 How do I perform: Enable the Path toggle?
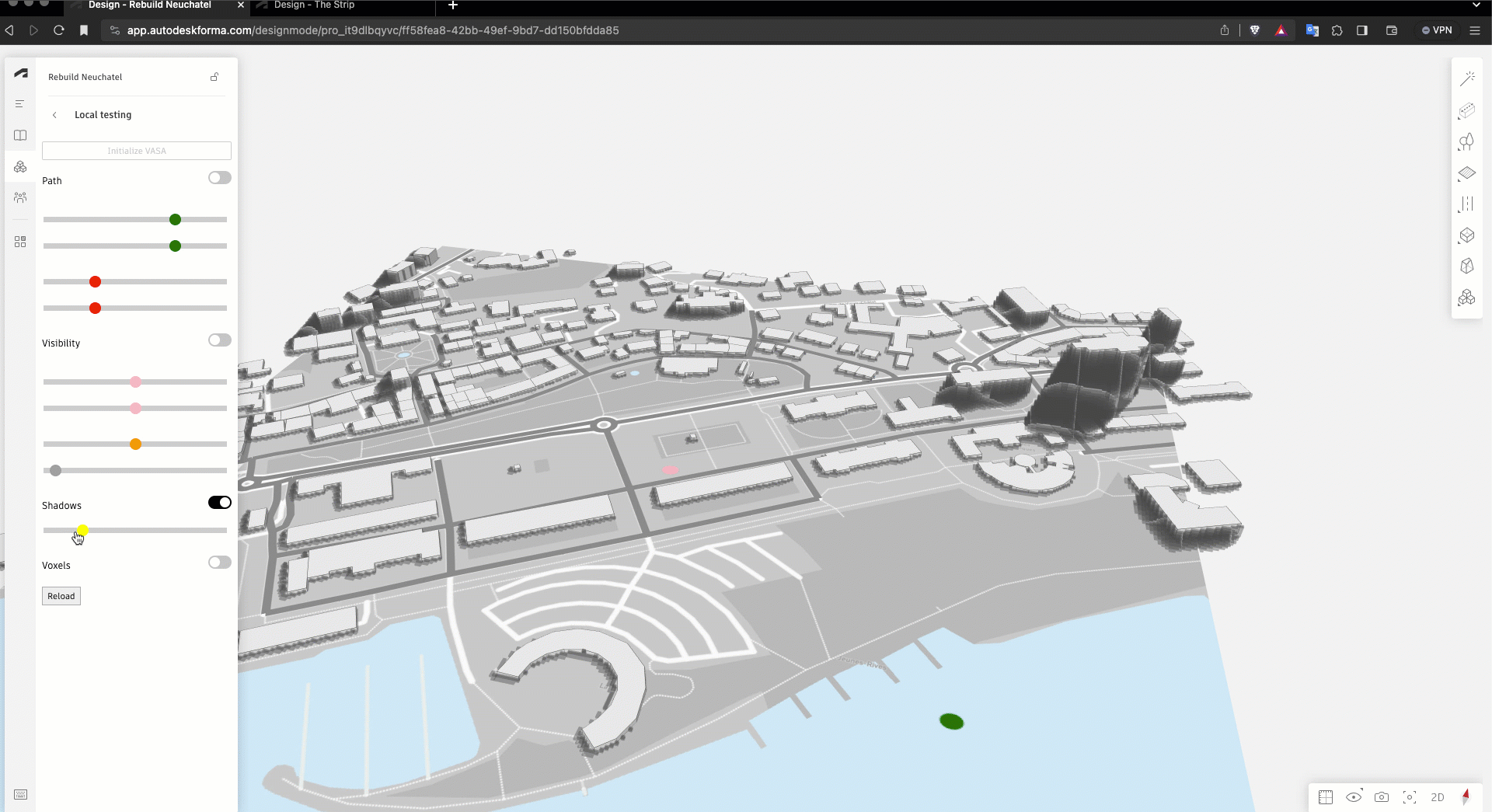(x=219, y=178)
